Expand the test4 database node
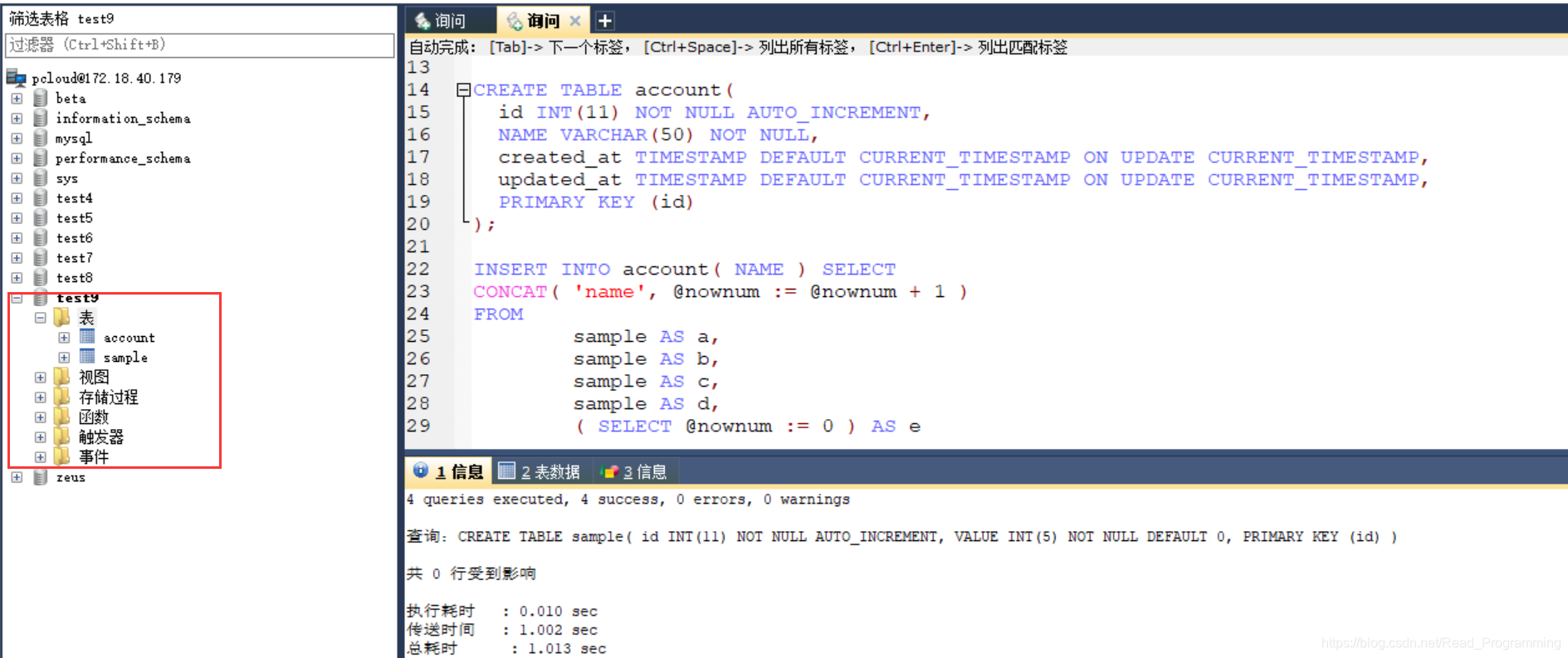 pyautogui.click(x=17, y=197)
